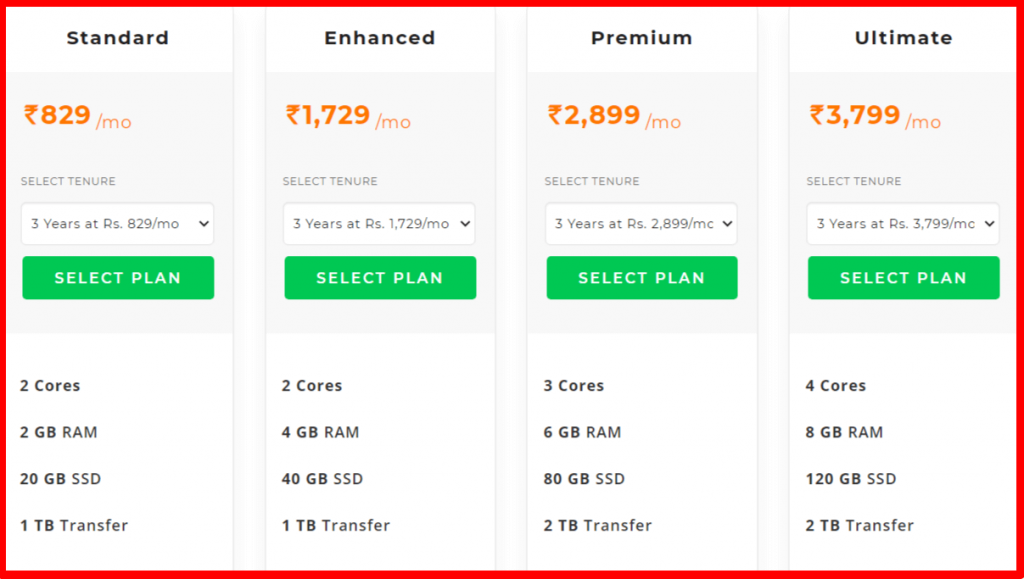Choose Select Plan under Enhanced
The width and height of the screenshot is (1024, 579).
(x=380, y=278)
